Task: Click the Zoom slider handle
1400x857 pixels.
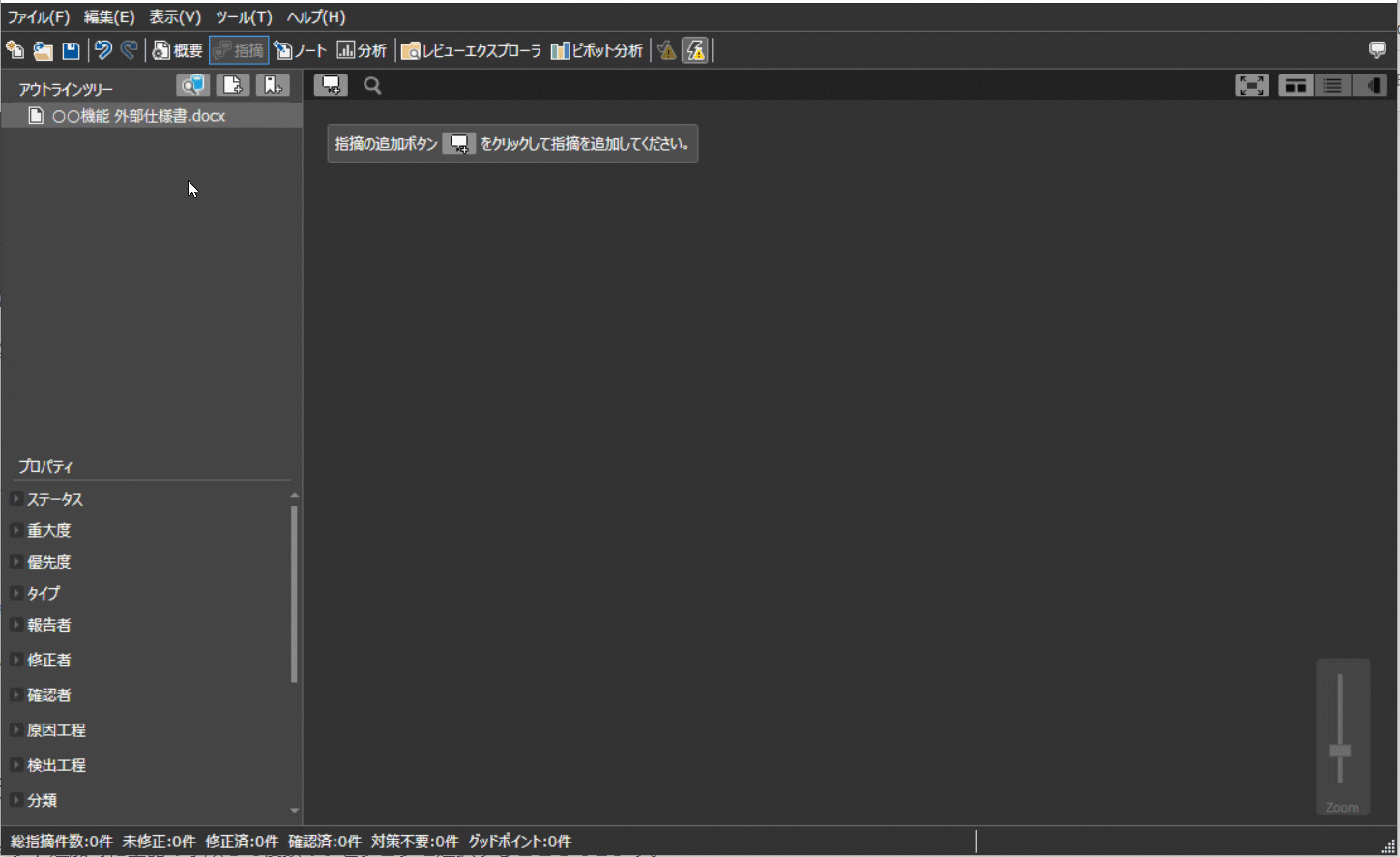Action: tap(1340, 751)
